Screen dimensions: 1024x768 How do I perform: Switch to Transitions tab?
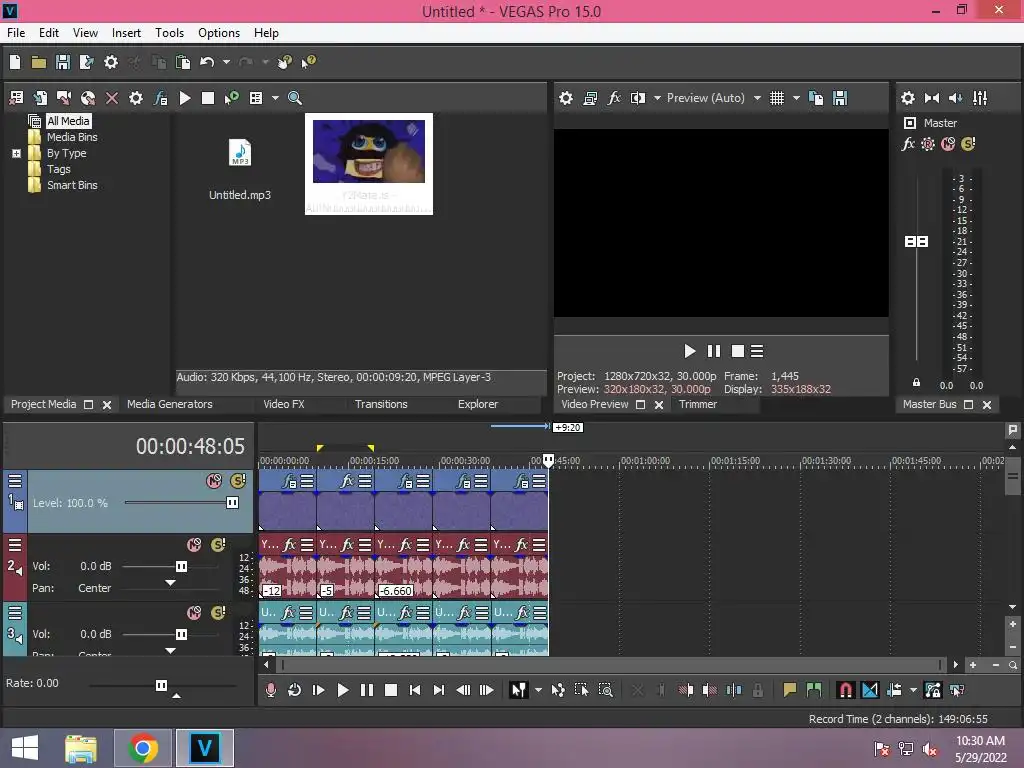pos(381,404)
